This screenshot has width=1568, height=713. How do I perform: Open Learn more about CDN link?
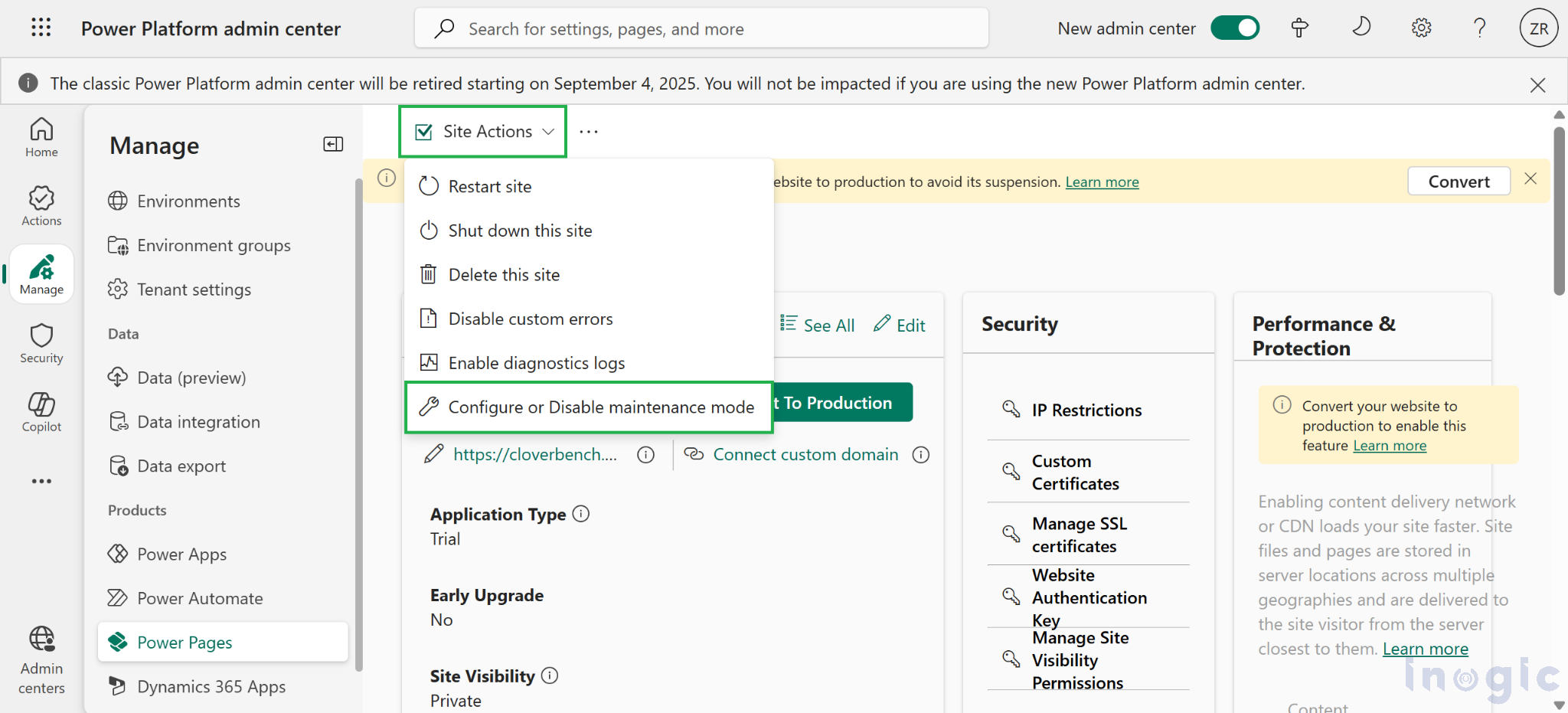[1425, 649]
